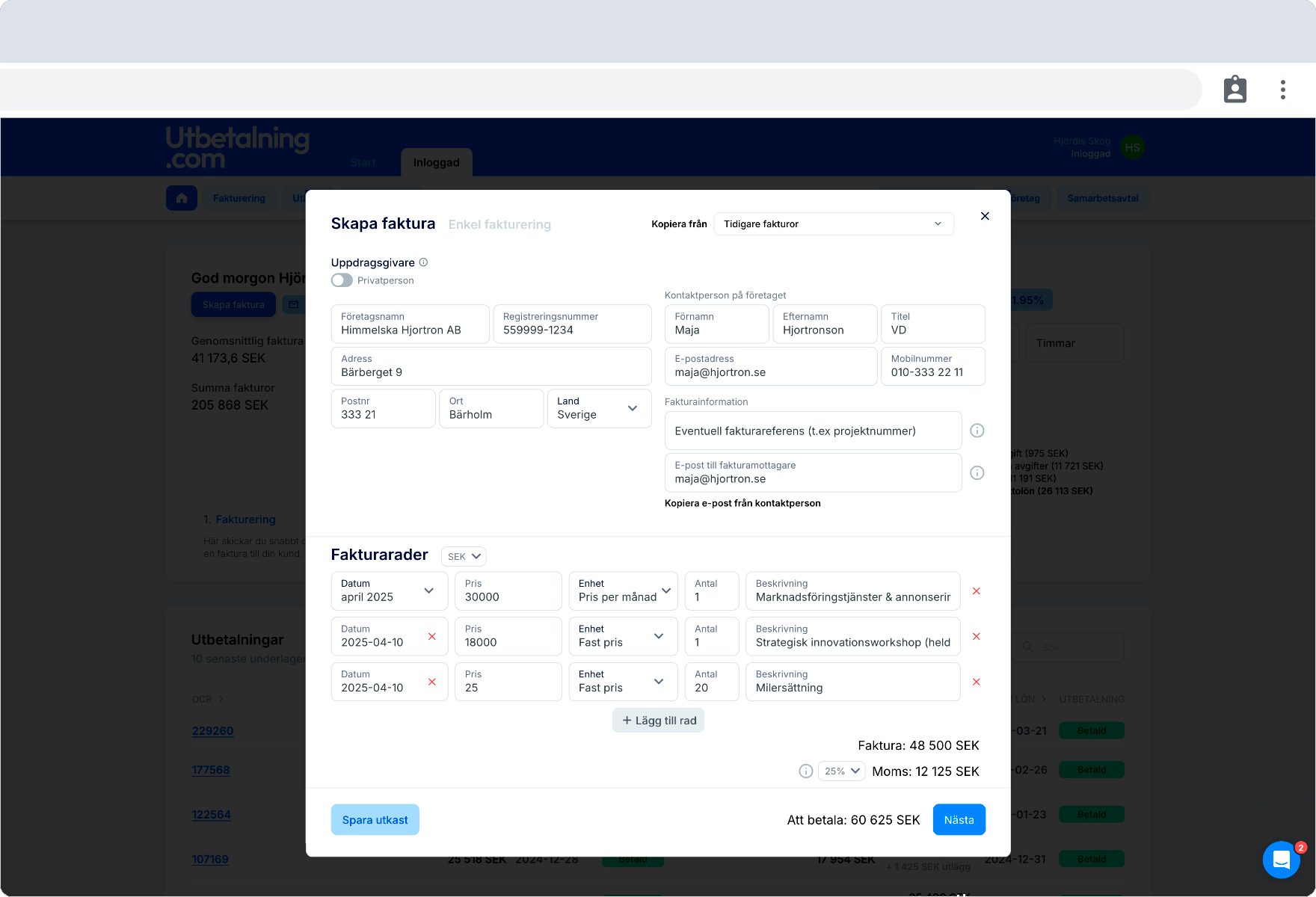Click the Postnr field
Image resolution: width=1316 pixels, height=897 pixels.
[384, 408]
